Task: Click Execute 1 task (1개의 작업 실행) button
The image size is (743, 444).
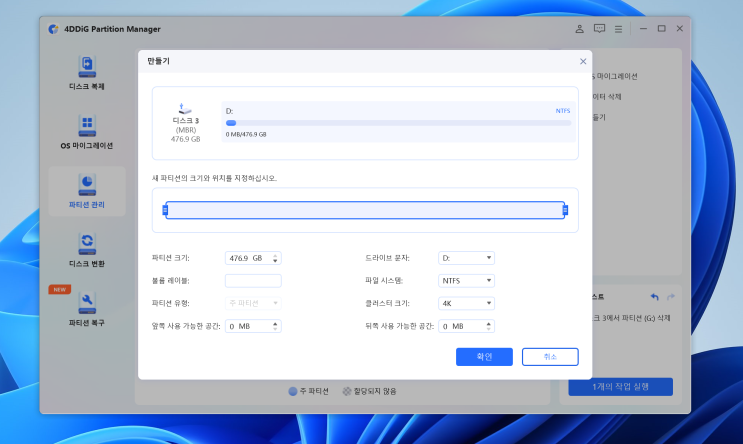Action: (620, 387)
